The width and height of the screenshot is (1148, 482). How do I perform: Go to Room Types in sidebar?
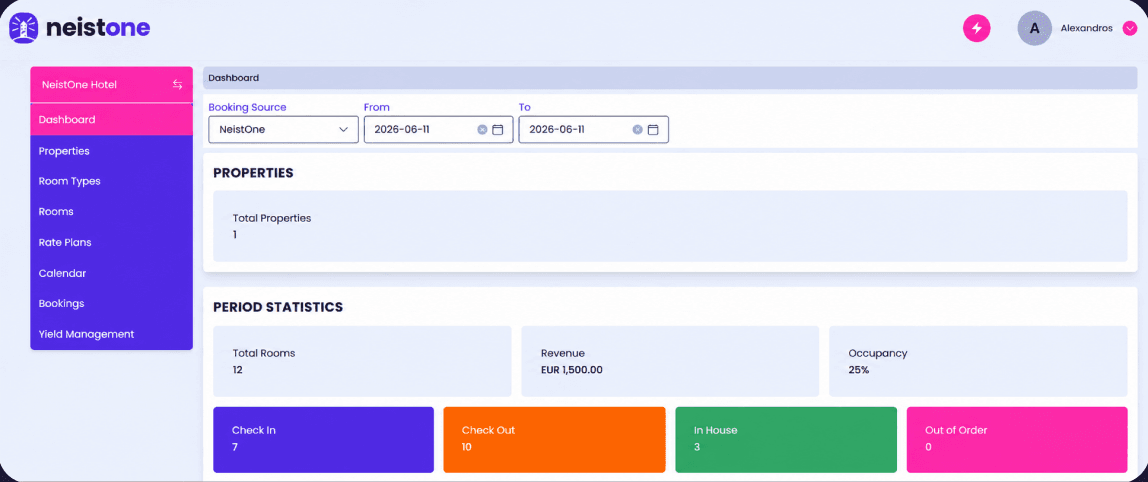click(x=111, y=181)
